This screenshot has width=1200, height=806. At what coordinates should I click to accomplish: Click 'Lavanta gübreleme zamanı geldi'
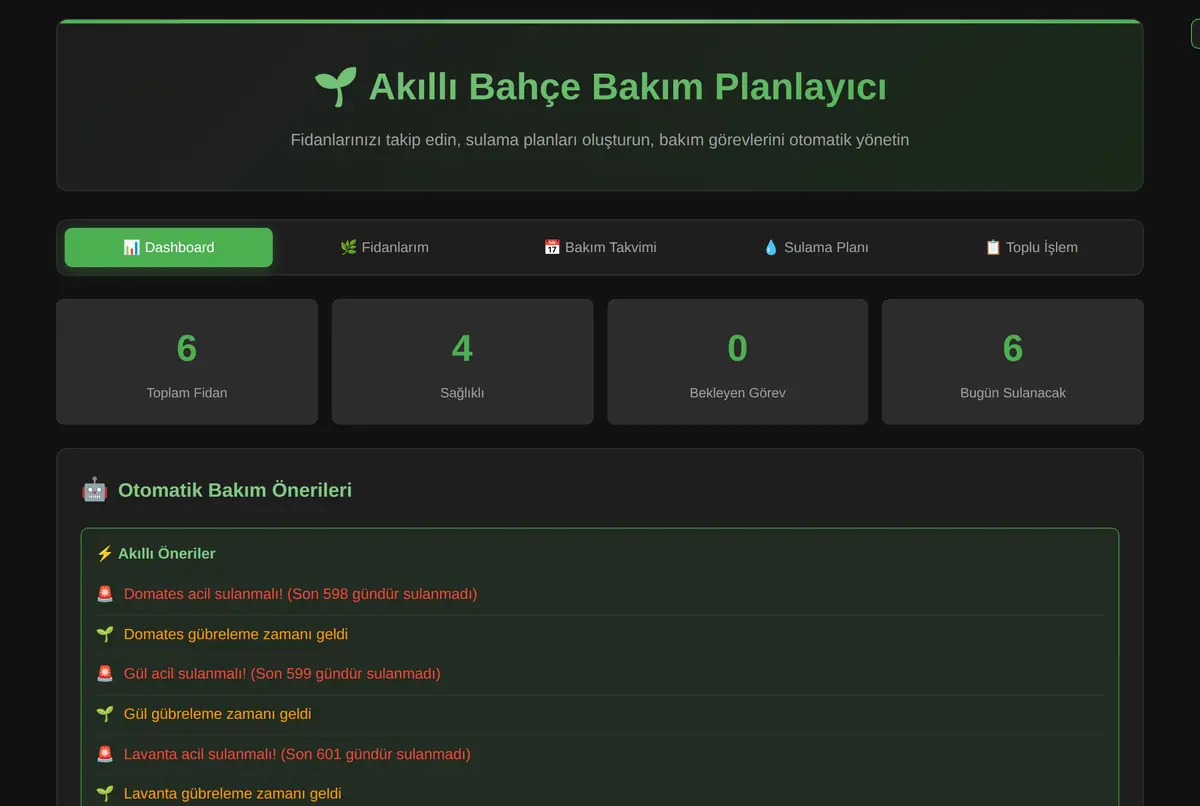point(233,794)
